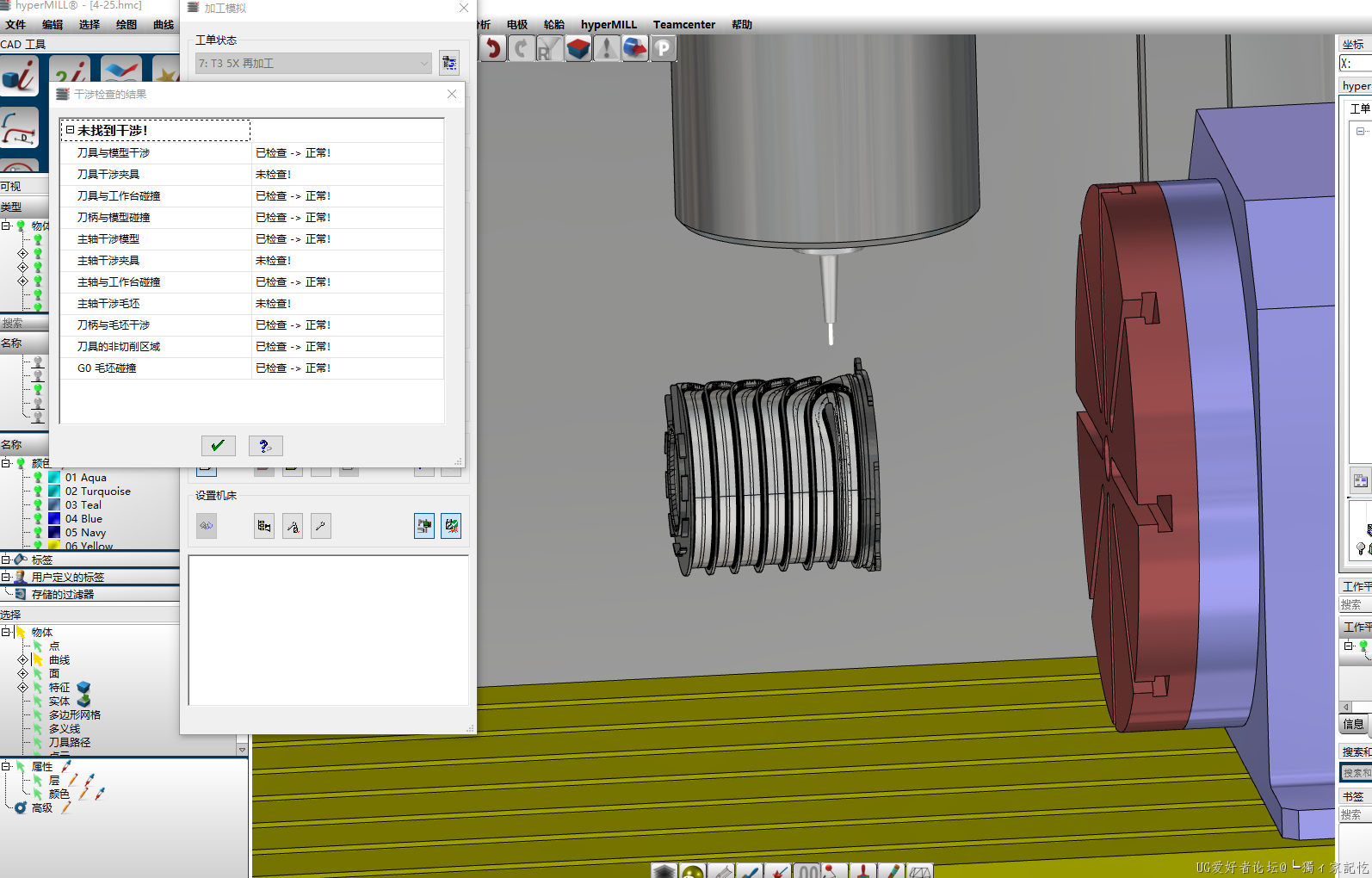Click the redo arrow in main toolbar
Screen dimensions: 1372x878
[x=521, y=48]
